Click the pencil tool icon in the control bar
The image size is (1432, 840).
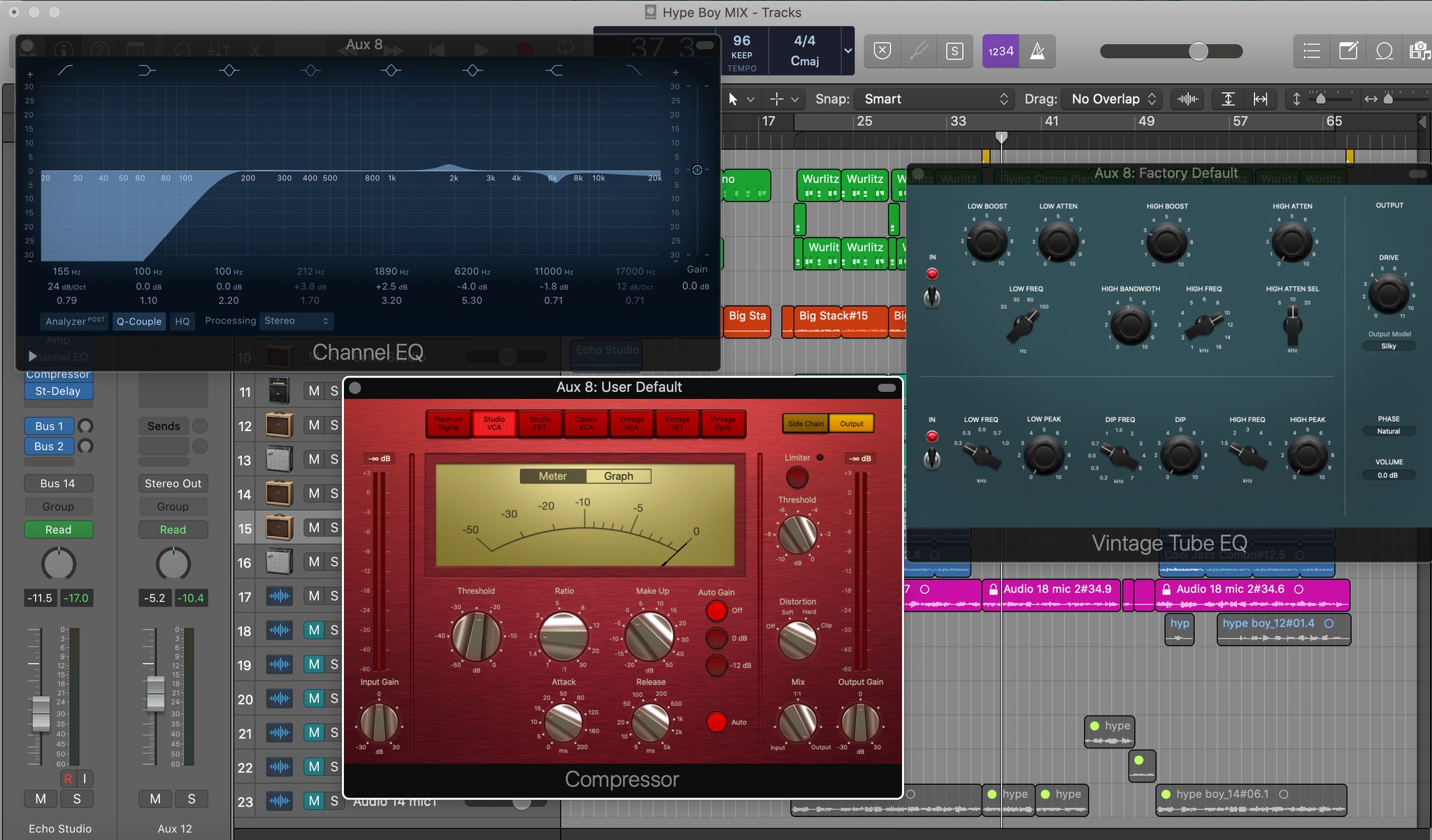[918, 51]
